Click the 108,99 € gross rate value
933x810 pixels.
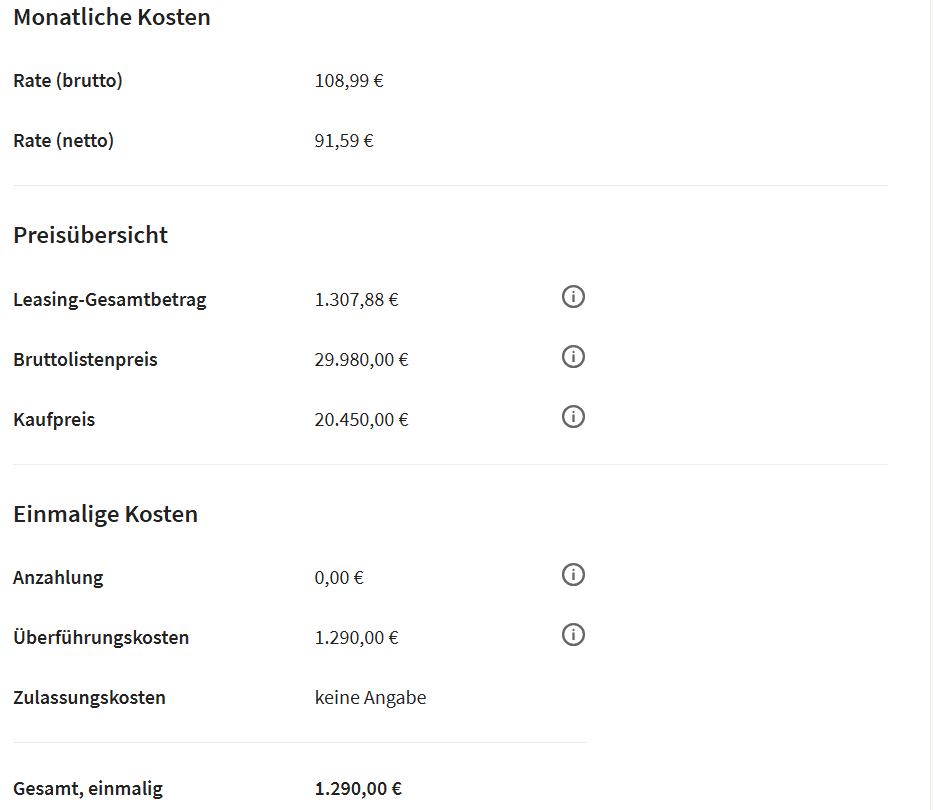[349, 81]
